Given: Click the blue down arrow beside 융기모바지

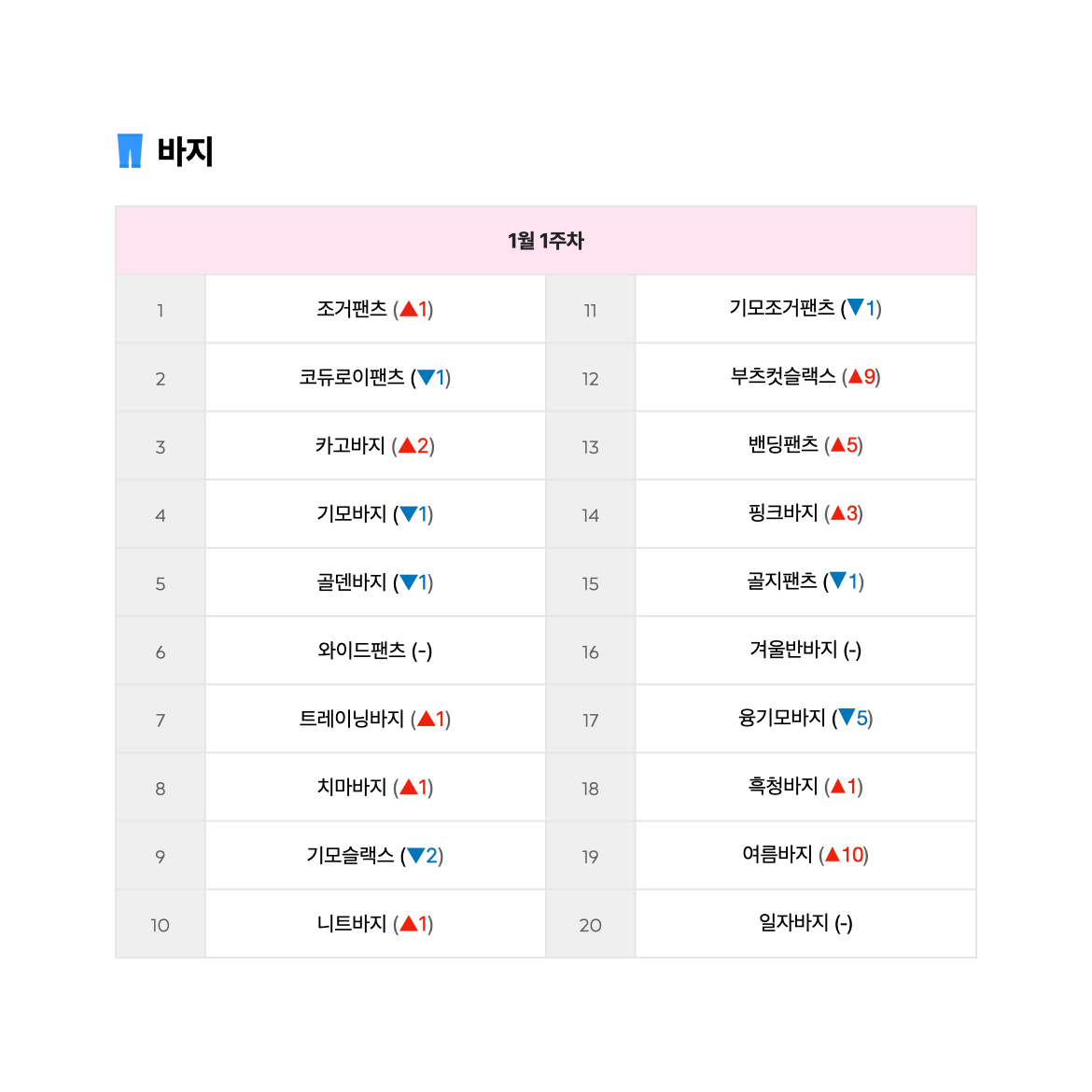Looking at the screenshot, I should (x=847, y=718).
